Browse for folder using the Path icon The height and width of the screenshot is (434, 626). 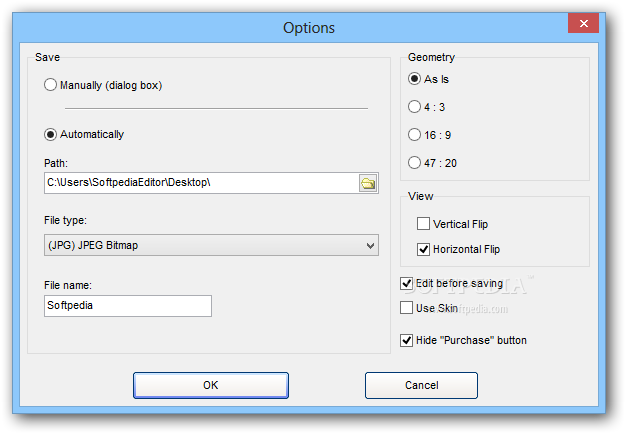(x=368, y=183)
